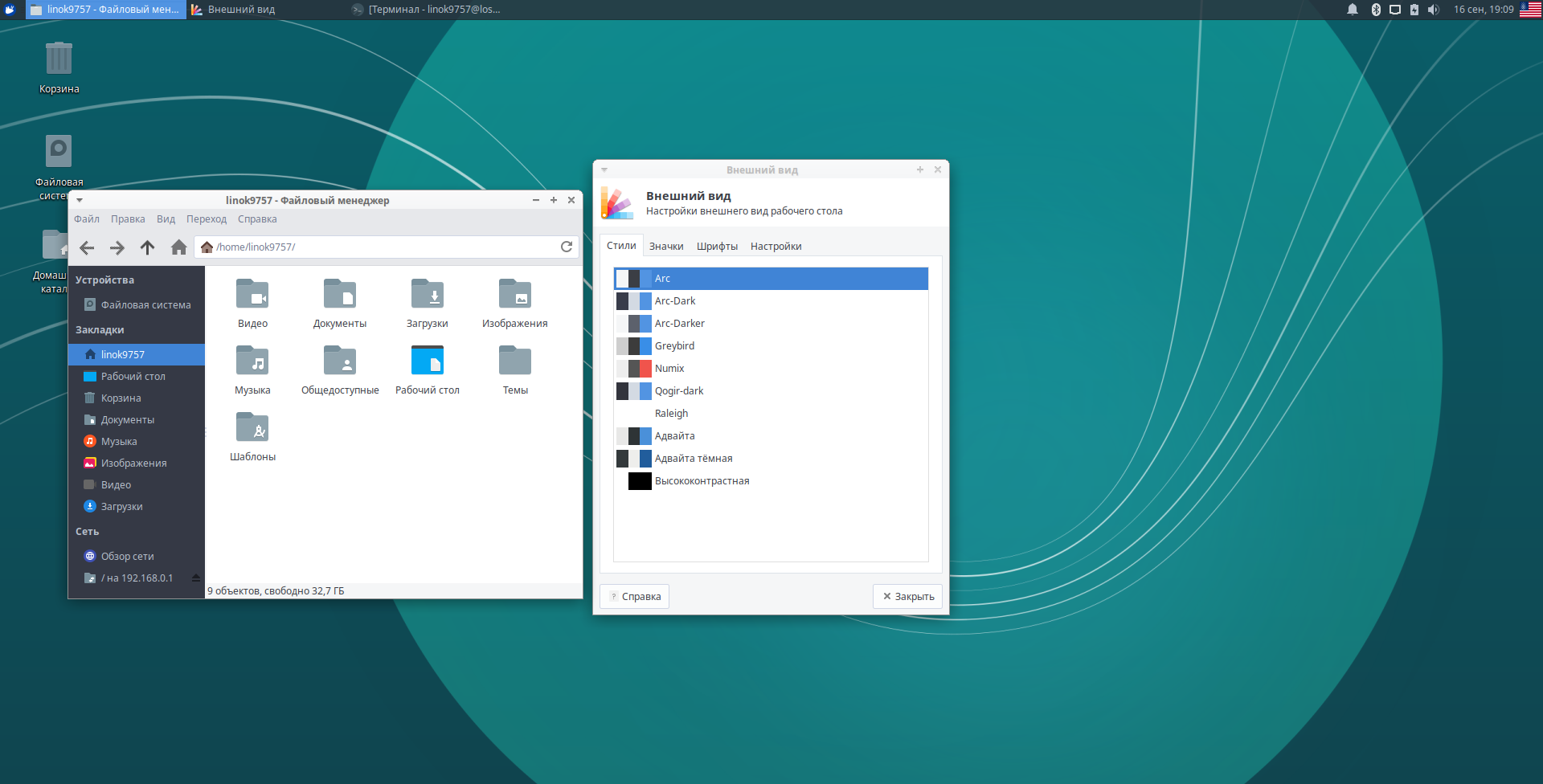
Task: Open the Переход menu
Action: pyautogui.click(x=207, y=219)
